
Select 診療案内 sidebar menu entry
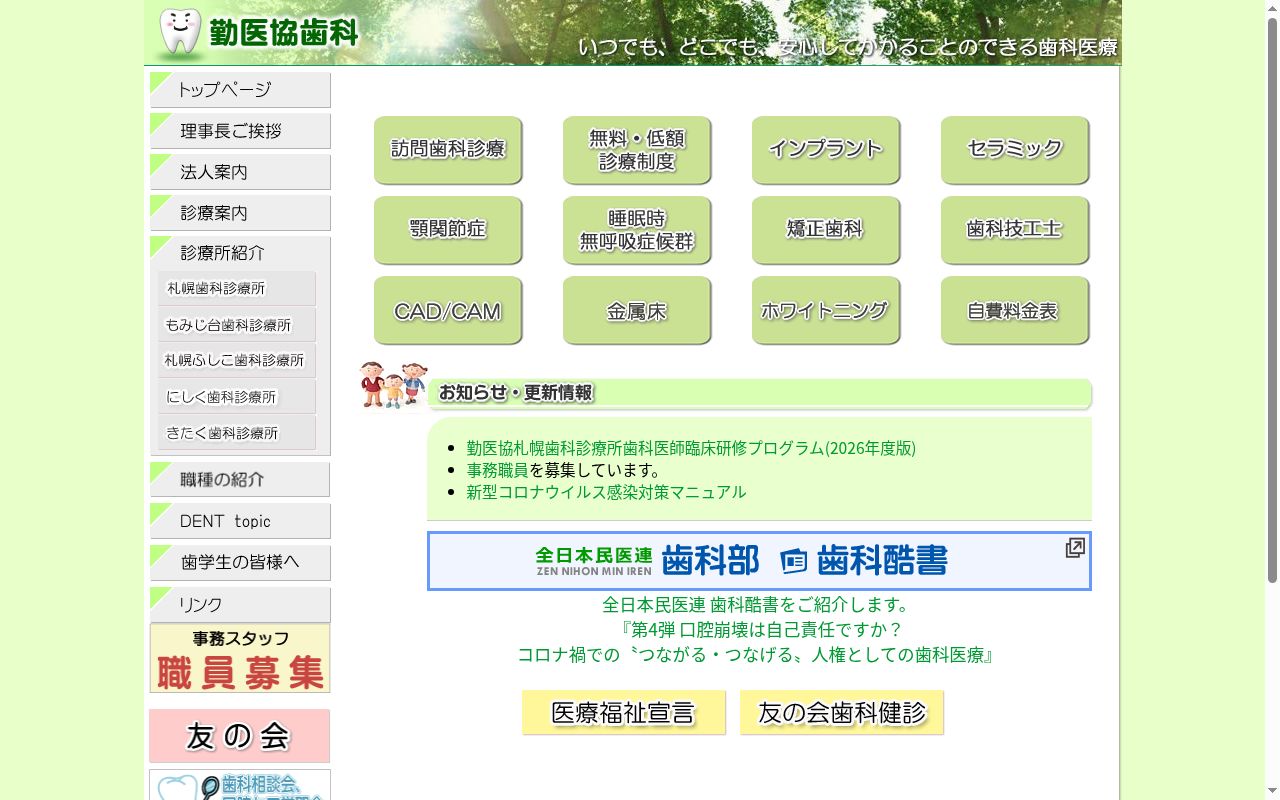(240, 213)
